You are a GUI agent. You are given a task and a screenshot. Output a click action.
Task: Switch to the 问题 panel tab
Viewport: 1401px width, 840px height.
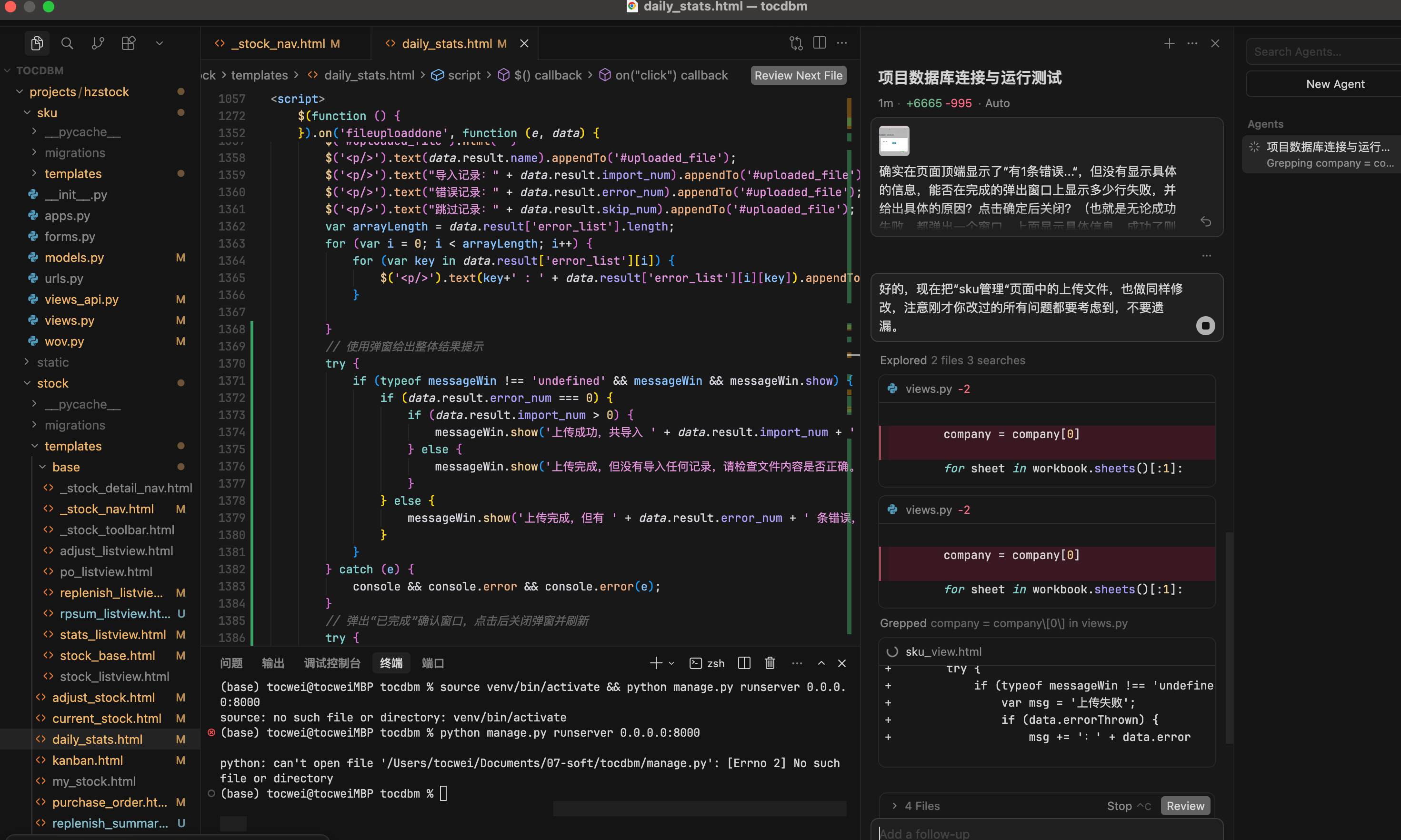(x=231, y=663)
